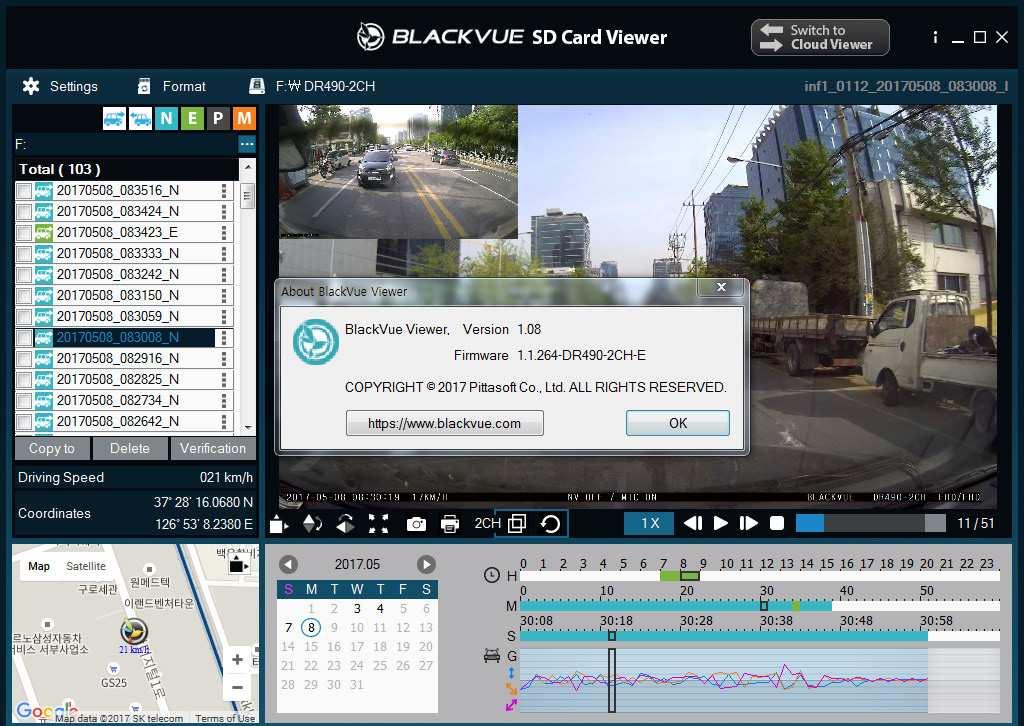Select calendar date 8

(311, 628)
